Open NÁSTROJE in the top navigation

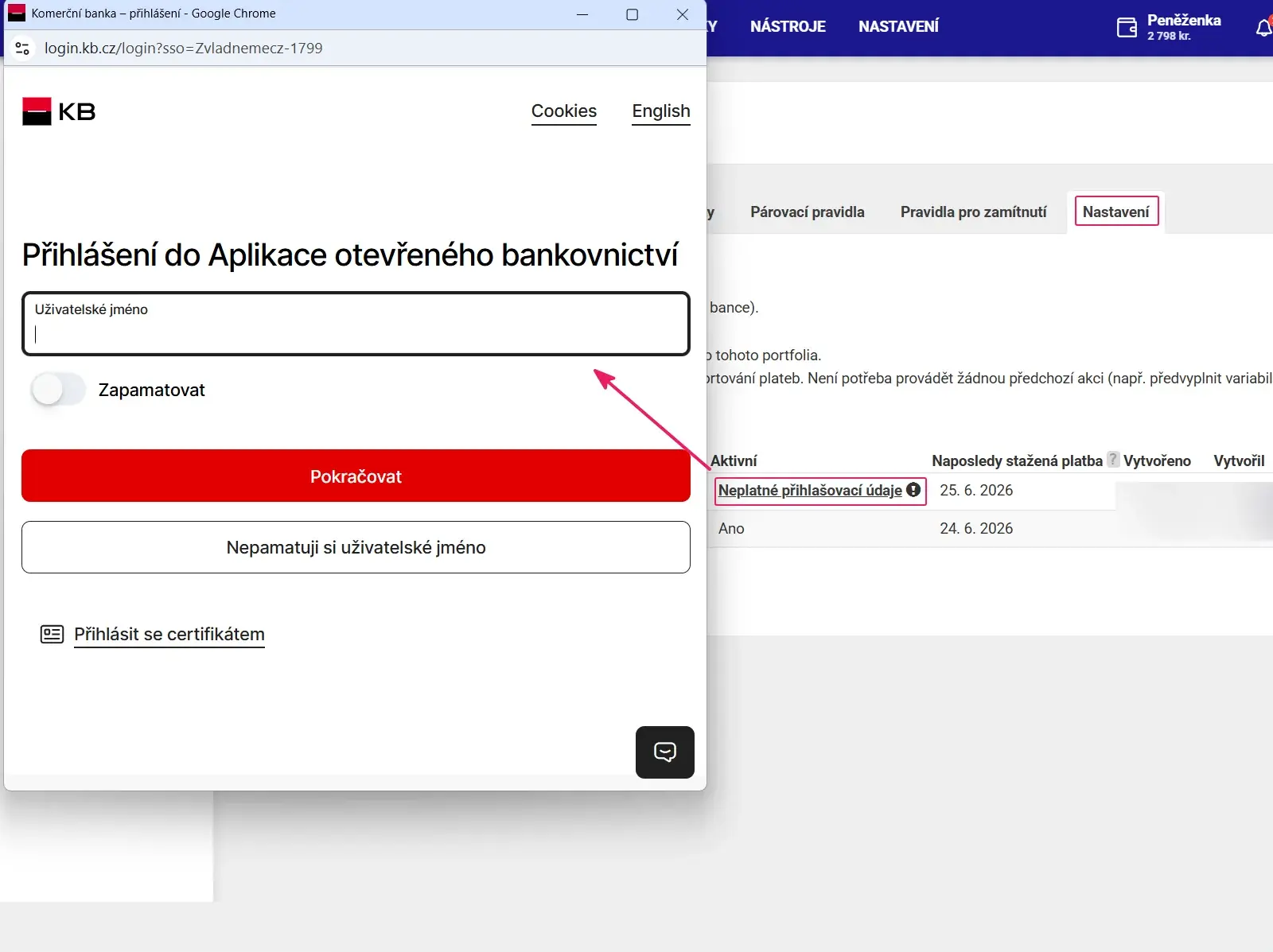[x=788, y=27]
